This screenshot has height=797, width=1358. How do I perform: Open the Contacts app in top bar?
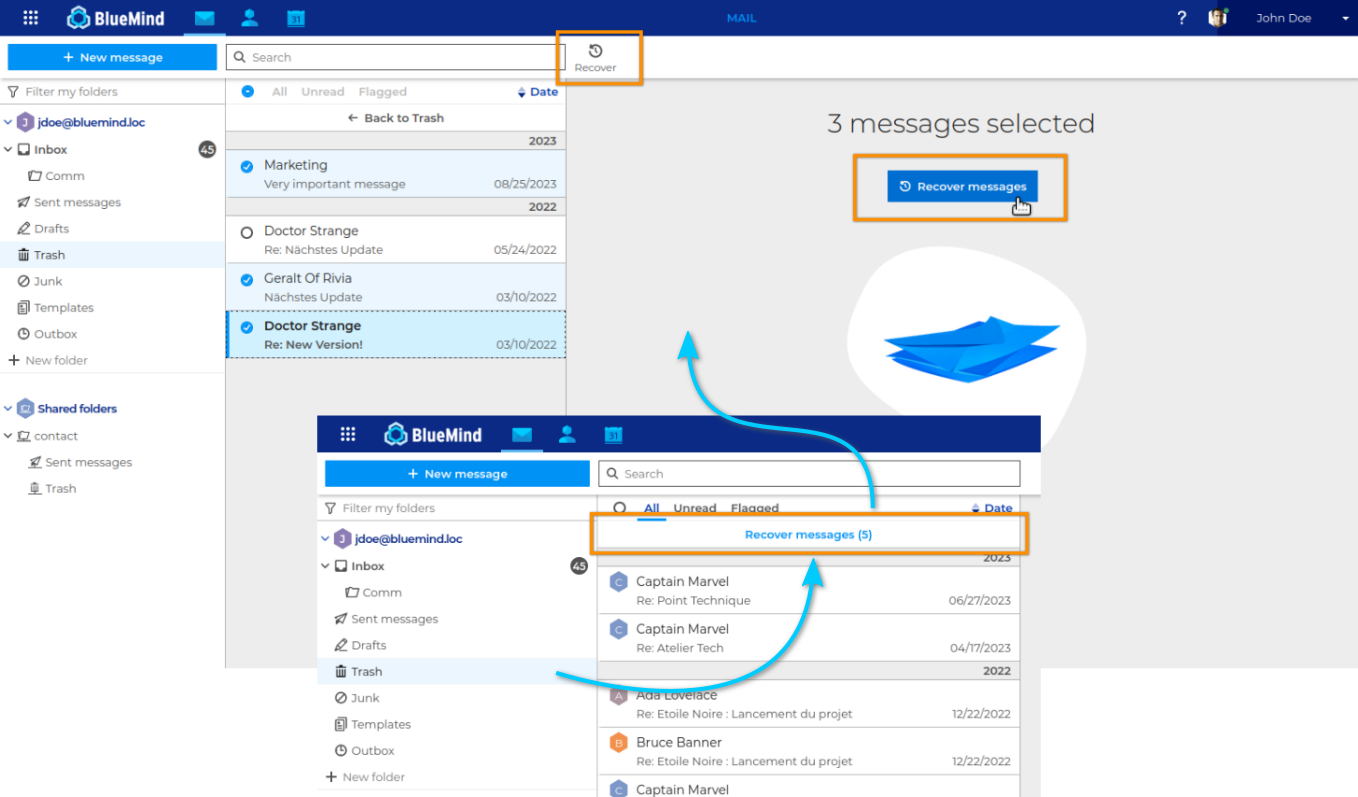point(249,18)
